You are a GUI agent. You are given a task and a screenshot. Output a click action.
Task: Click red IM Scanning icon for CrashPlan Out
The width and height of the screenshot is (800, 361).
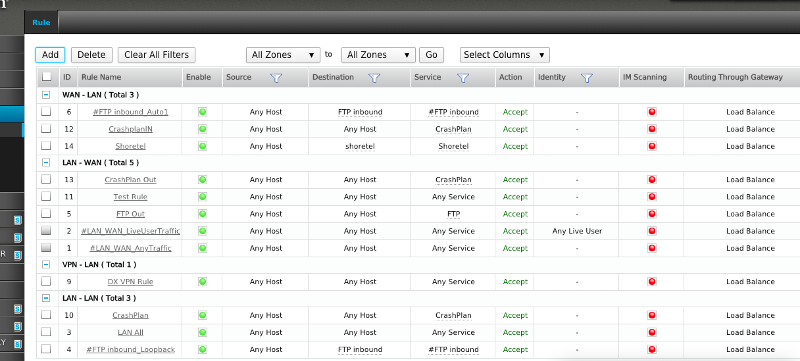[x=652, y=179]
